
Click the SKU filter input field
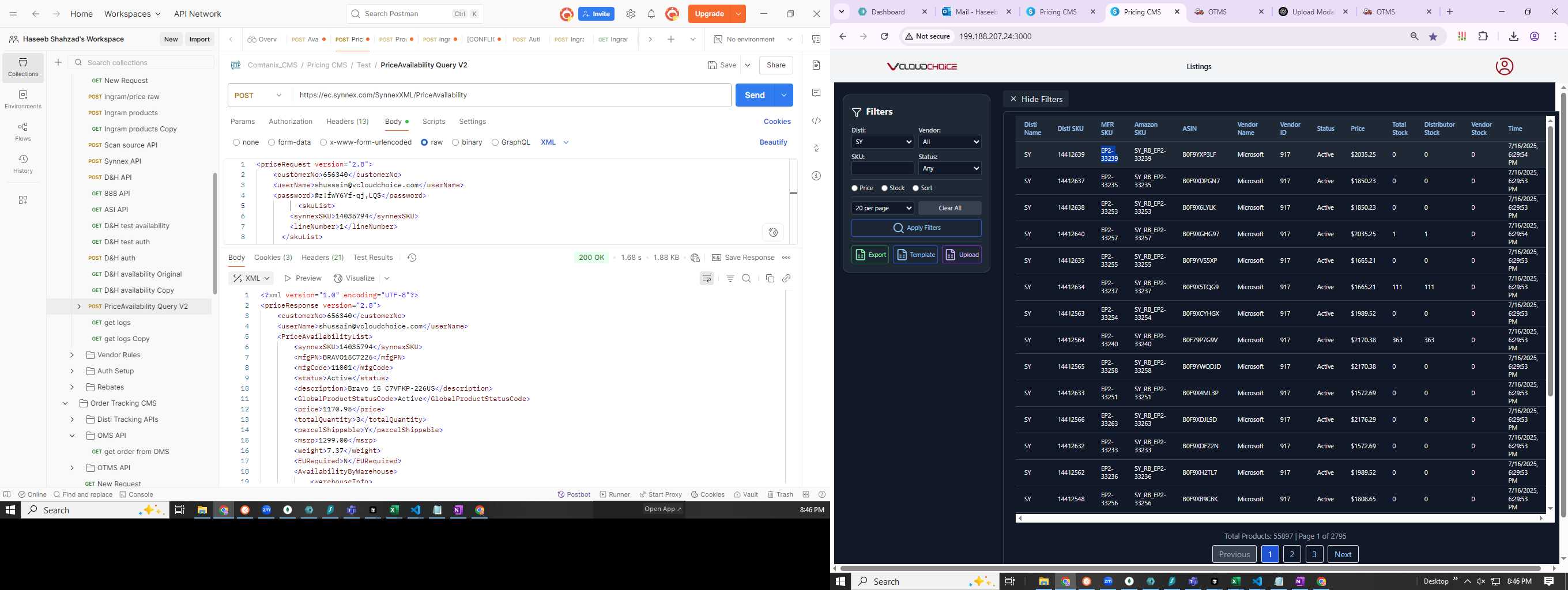pos(883,168)
